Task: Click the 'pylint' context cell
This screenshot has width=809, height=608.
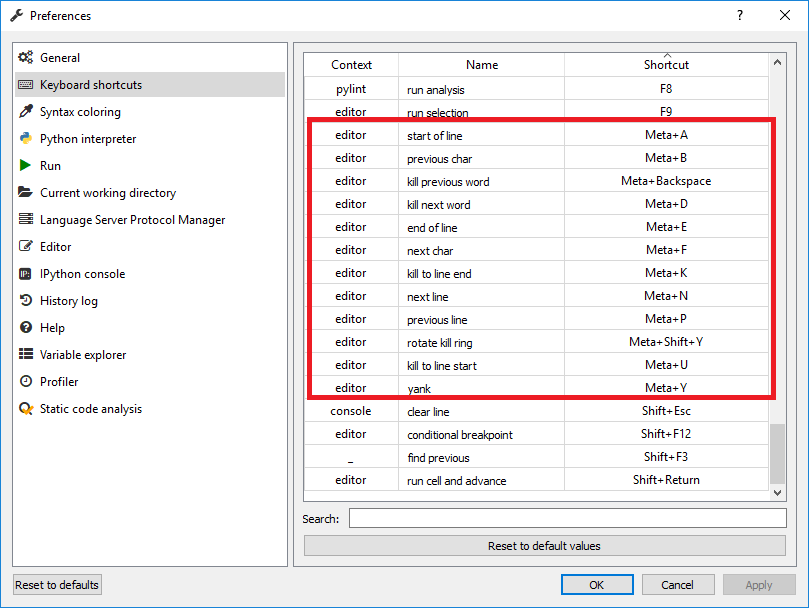Action: coord(351,89)
